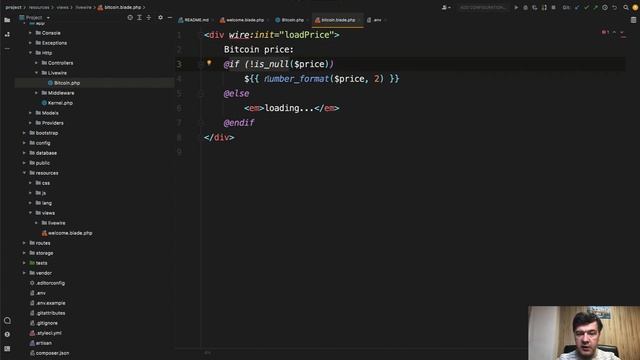Click 'resources' in breadcrumb path
640x360 pixels.
pyautogui.click(x=39, y=7)
